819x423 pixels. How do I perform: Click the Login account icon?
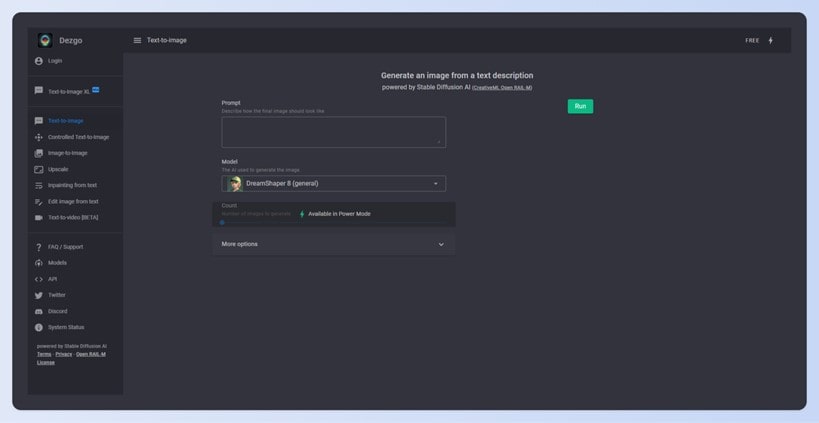pos(39,61)
